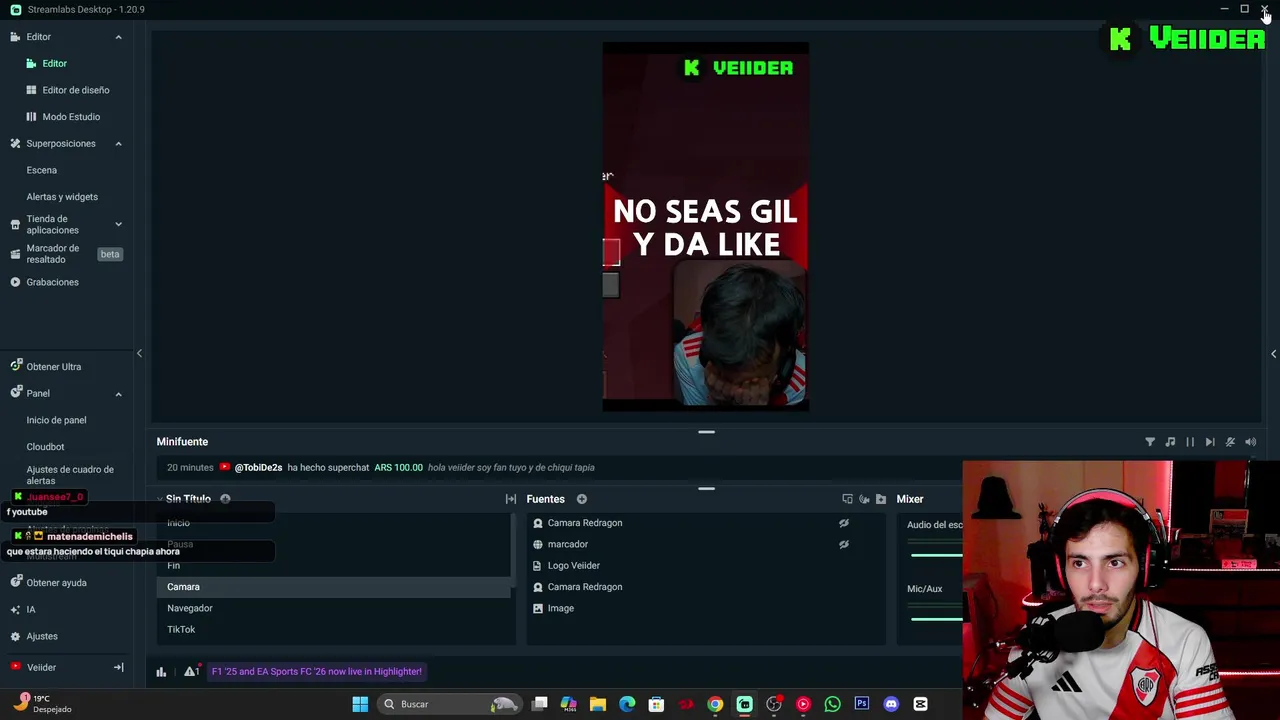Click the scene transition icon
Screen dimensions: 1280x720
[x=511, y=499]
